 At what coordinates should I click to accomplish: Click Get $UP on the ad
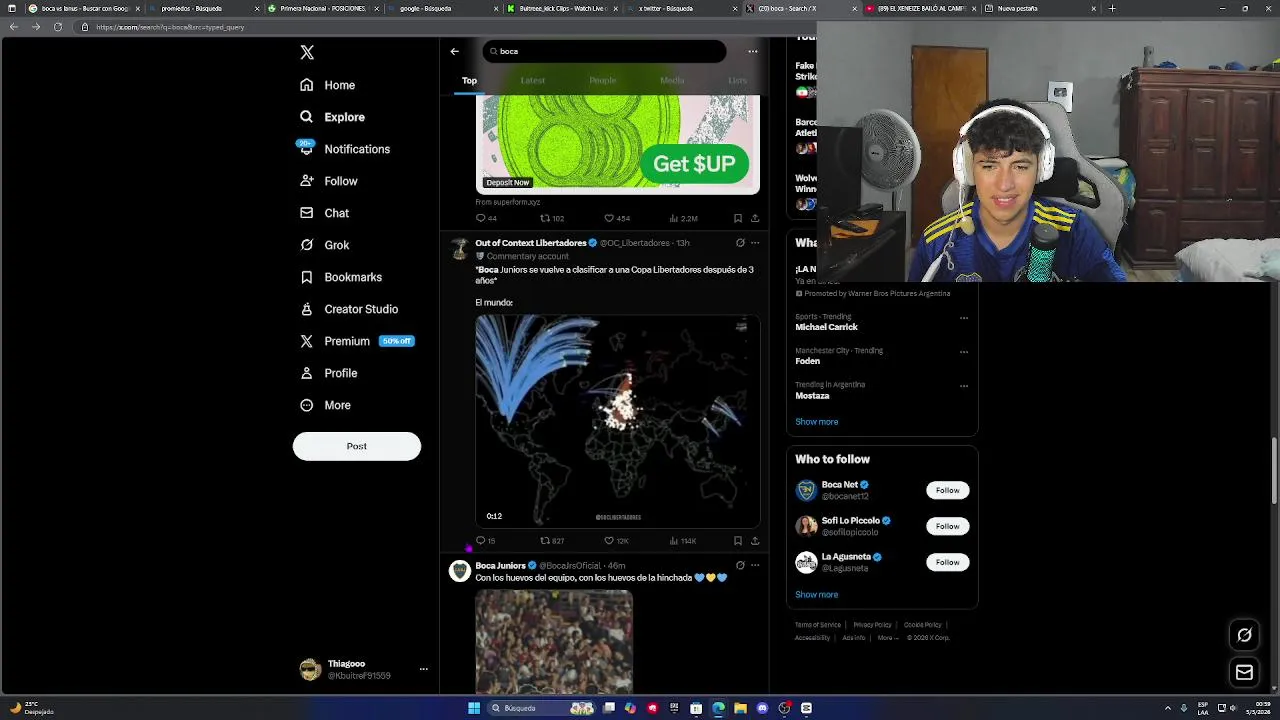tap(694, 164)
